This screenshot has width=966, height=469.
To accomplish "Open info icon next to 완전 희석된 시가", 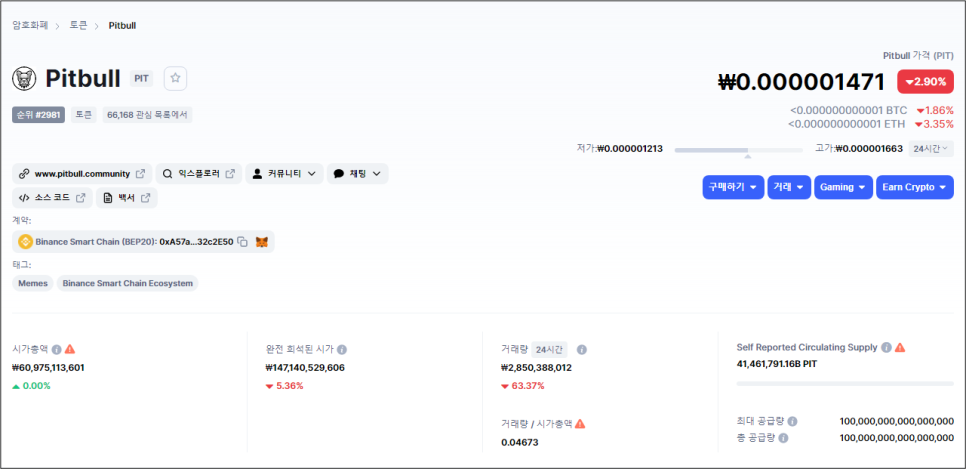I will click(342, 349).
